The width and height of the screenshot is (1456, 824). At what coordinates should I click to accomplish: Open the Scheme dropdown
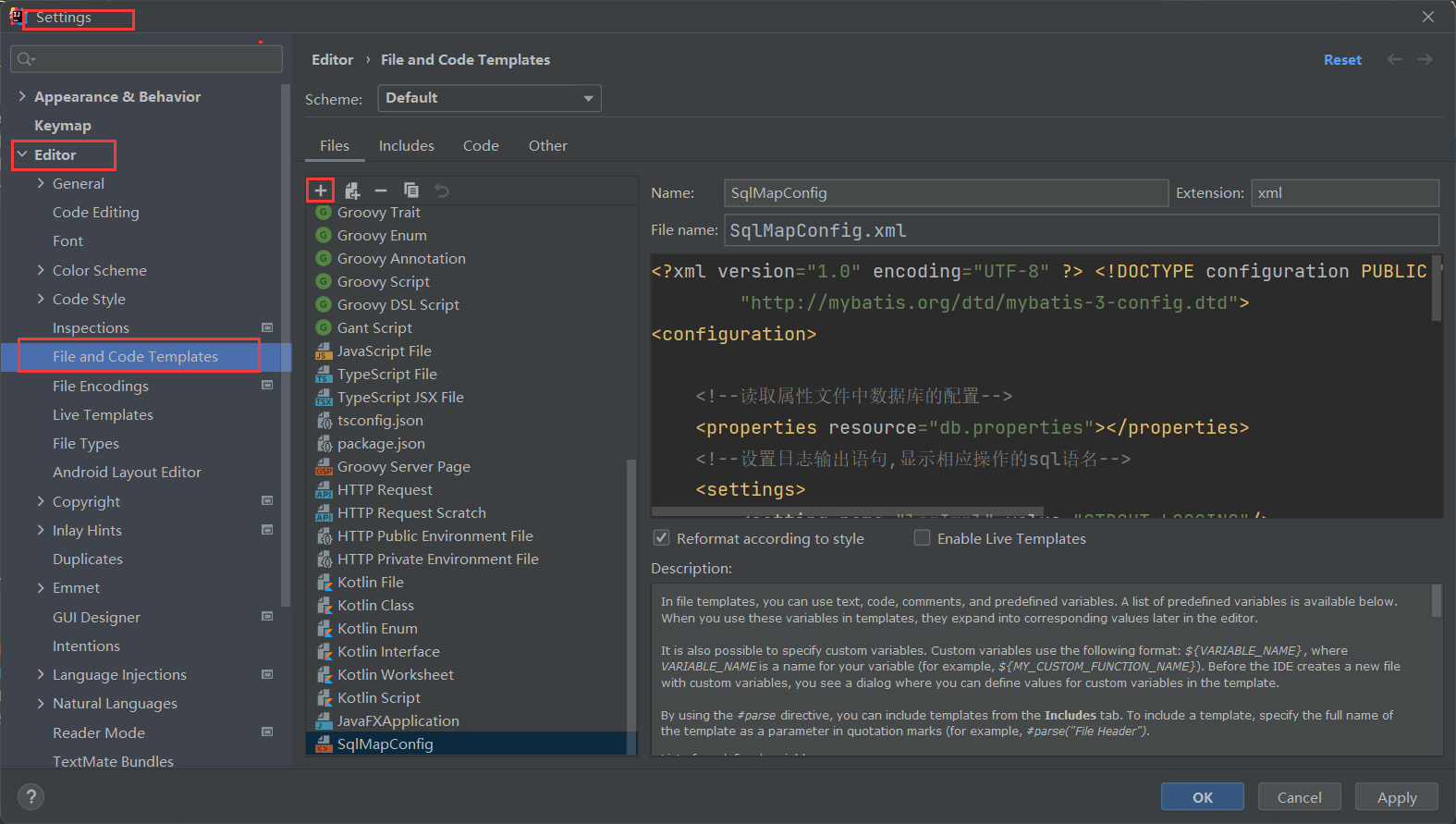click(489, 98)
